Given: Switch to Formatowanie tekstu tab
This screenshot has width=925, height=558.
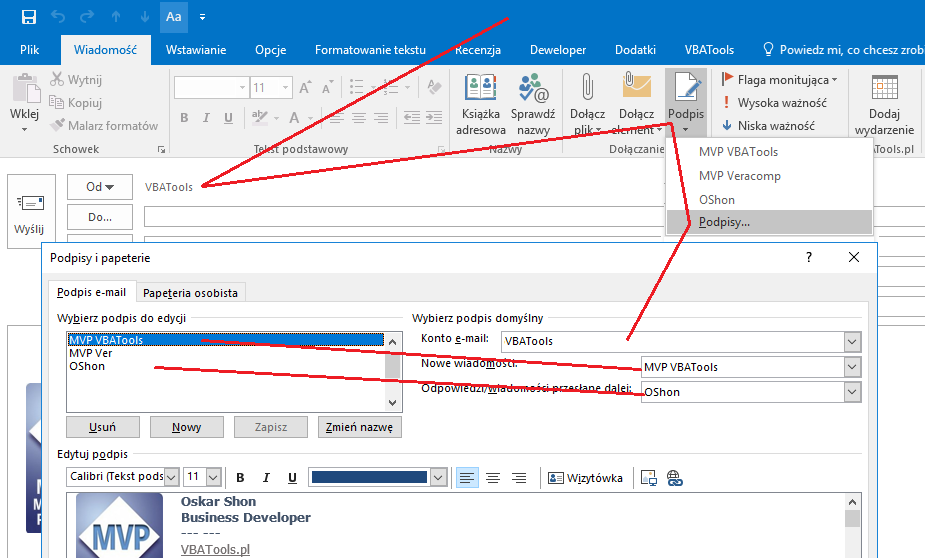Looking at the screenshot, I should pos(370,50).
